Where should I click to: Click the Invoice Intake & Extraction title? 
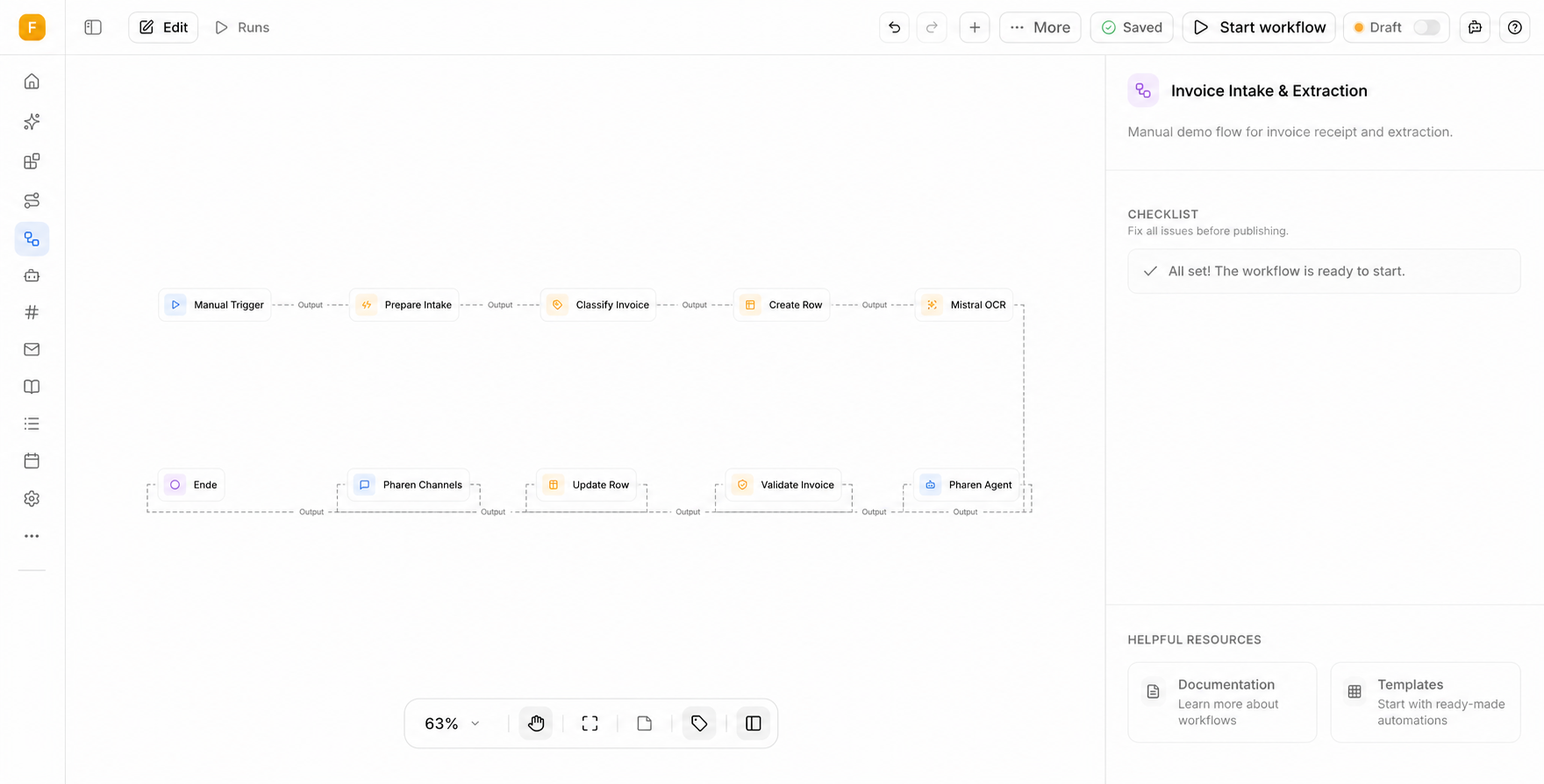click(1269, 91)
